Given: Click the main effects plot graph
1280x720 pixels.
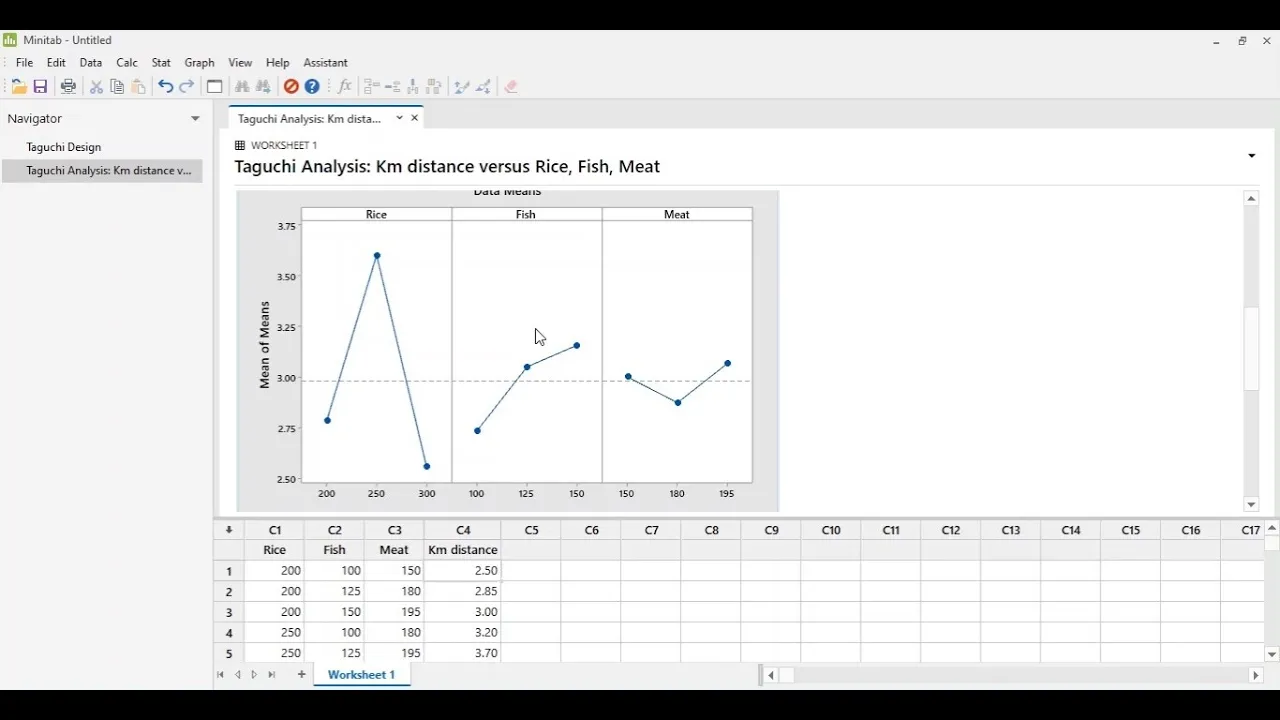Looking at the screenshot, I should click(x=508, y=351).
